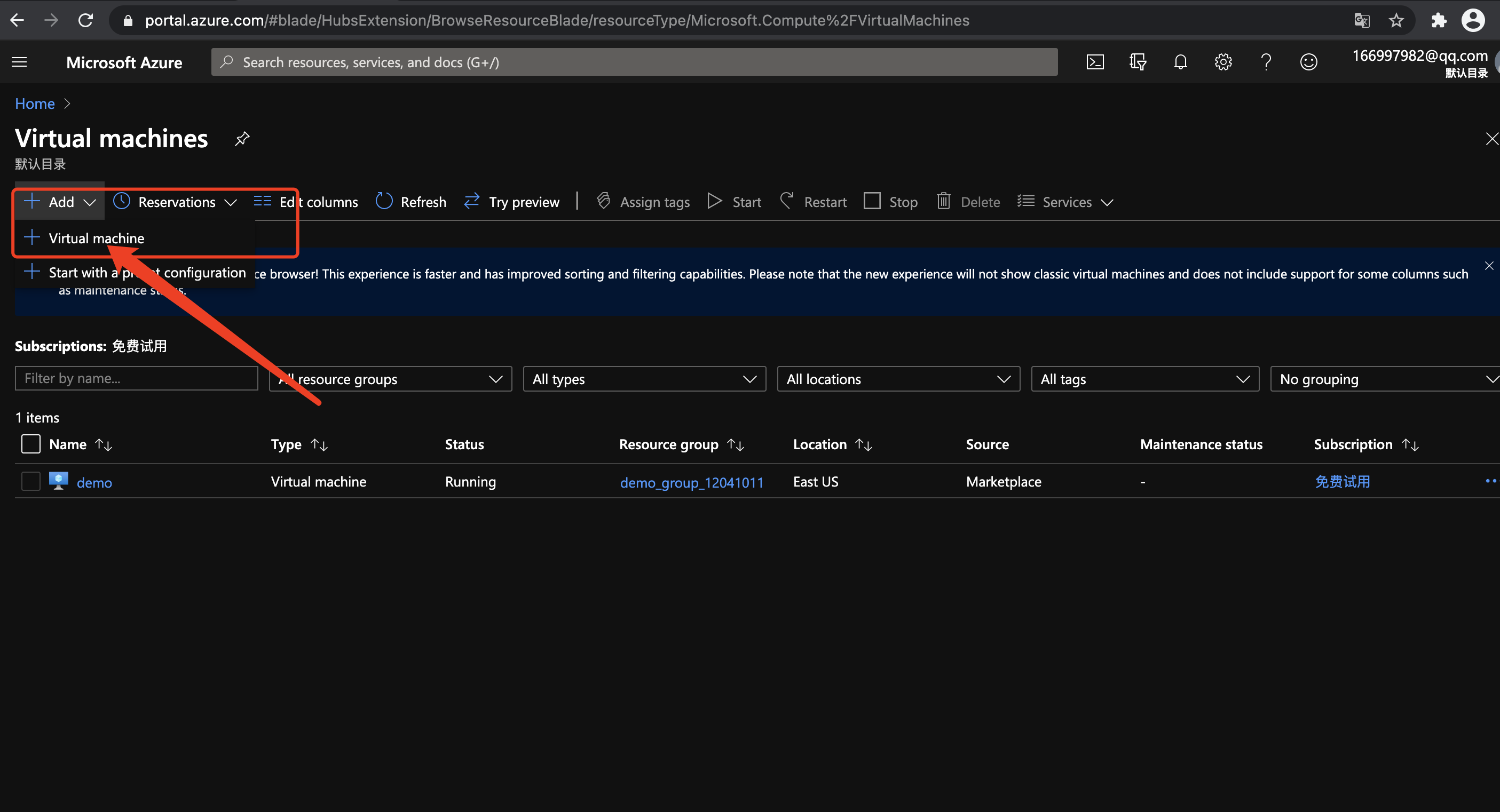
Task: Click the Delete toolbar button
Action: pos(968,202)
